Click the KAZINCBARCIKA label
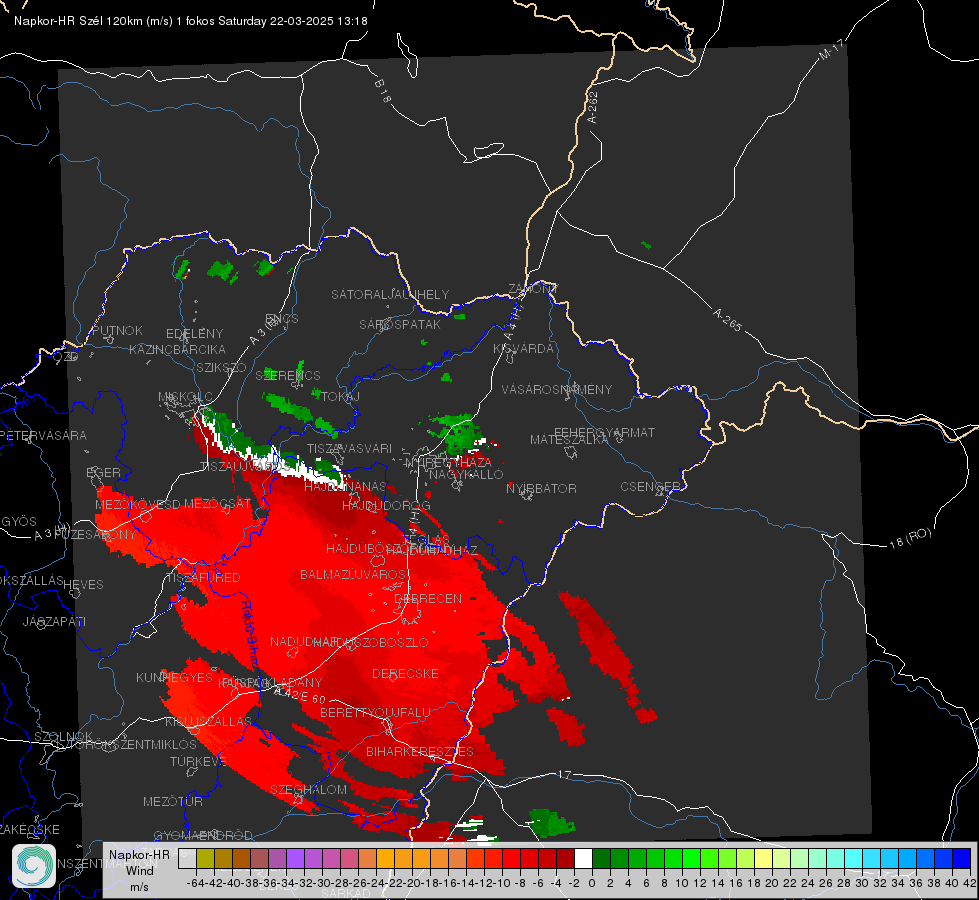This screenshot has width=979, height=900. [x=177, y=350]
